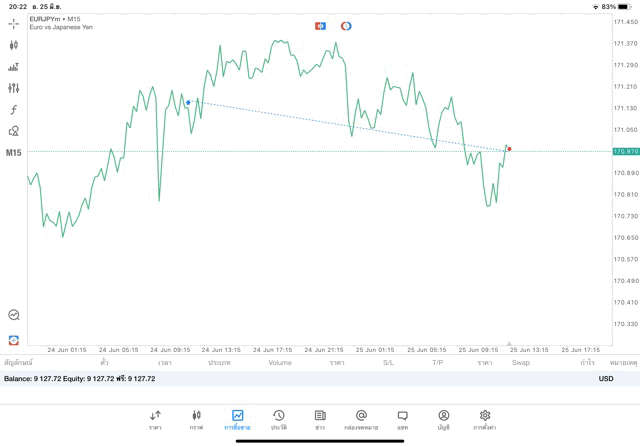
Task: Change chart type via candlestick icon in sidebar
Action: click(14, 45)
